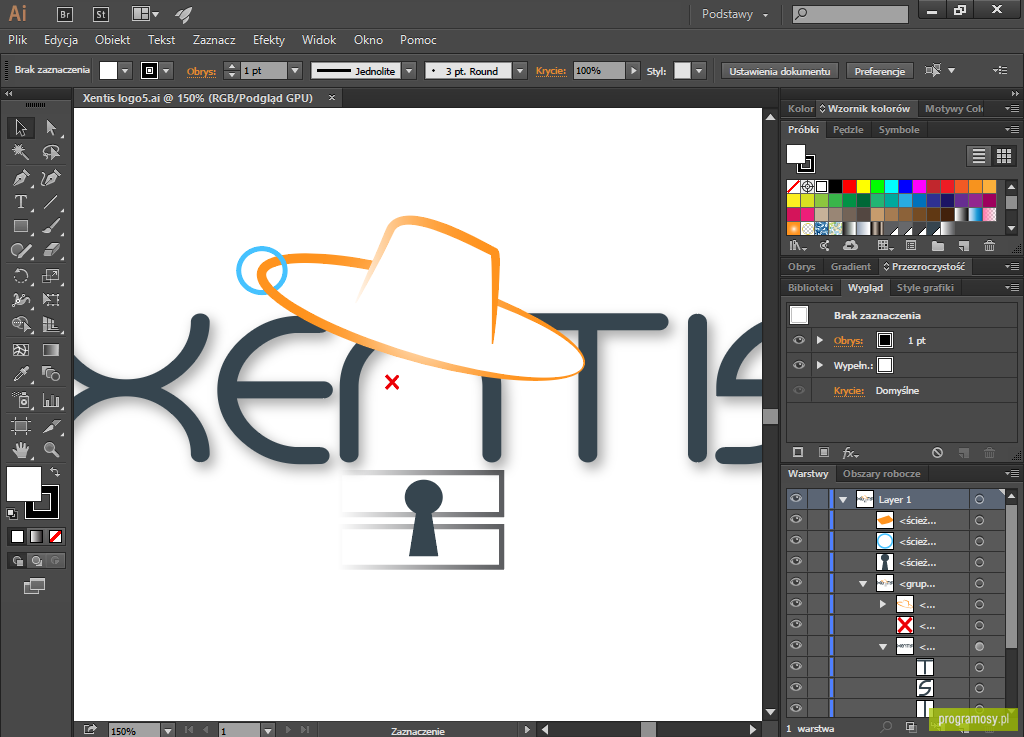Select the Type tool
Screen dimensions: 1024x737
(21, 202)
